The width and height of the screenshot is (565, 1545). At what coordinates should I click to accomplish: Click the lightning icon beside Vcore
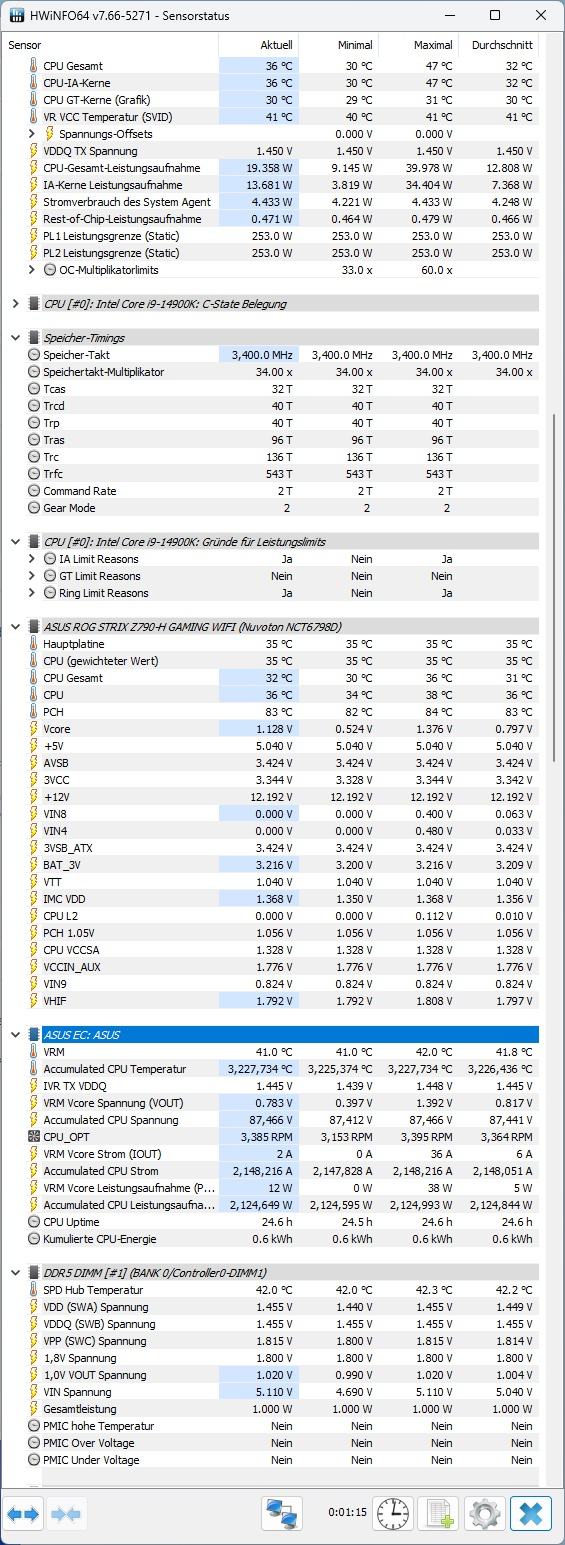(34, 729)
